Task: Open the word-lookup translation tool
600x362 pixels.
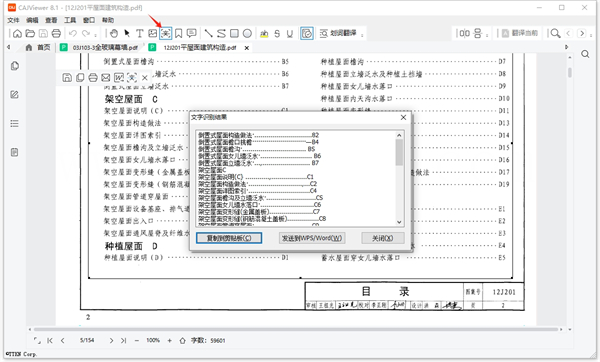Action: pos(338,33)
